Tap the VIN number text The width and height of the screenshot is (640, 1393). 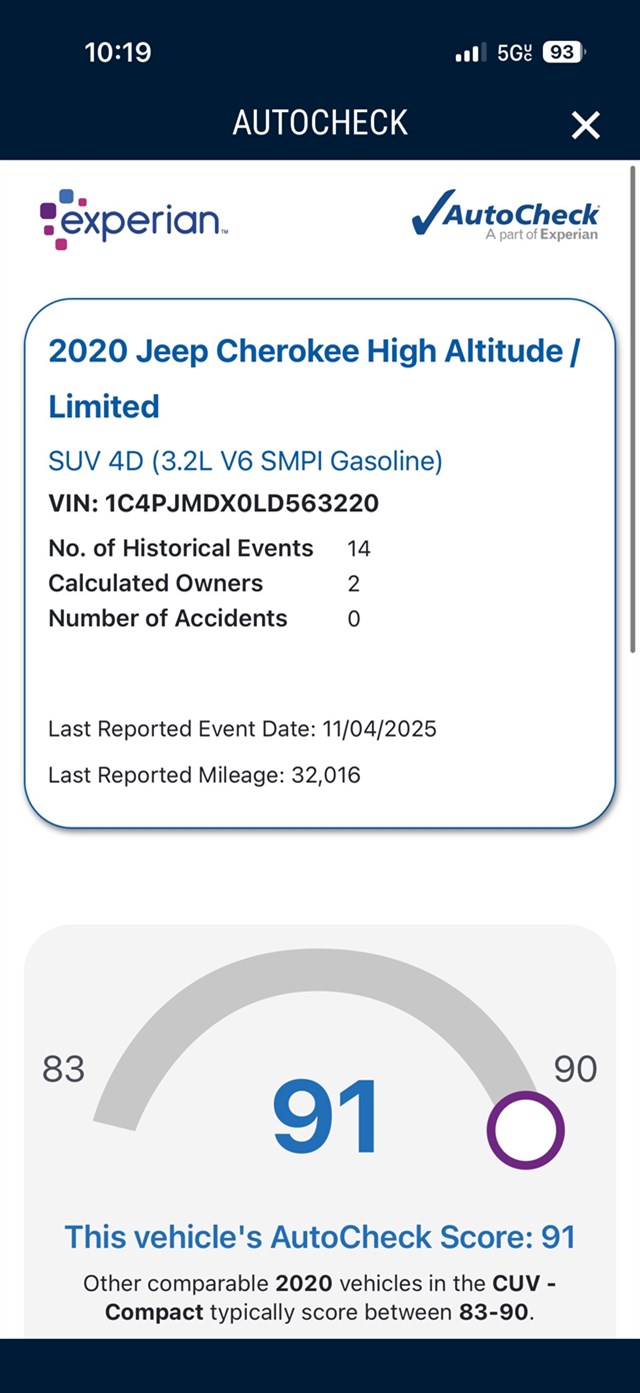click(x=213, y=503)
